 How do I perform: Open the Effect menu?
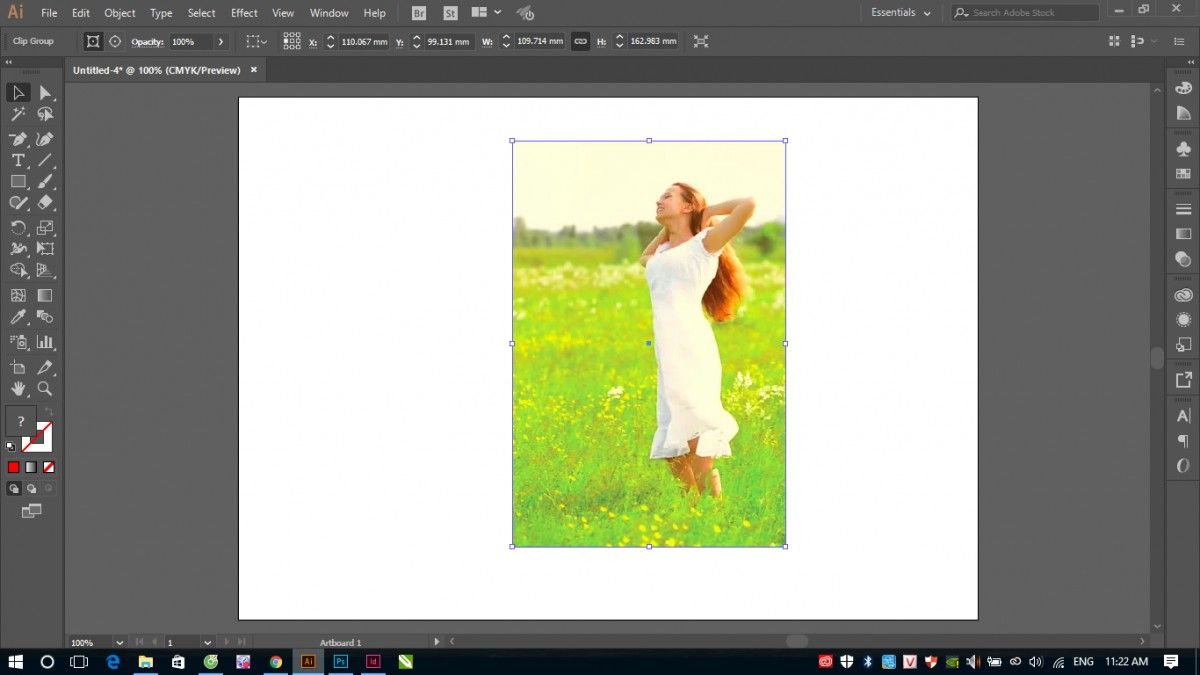click(x=244, y=13)
